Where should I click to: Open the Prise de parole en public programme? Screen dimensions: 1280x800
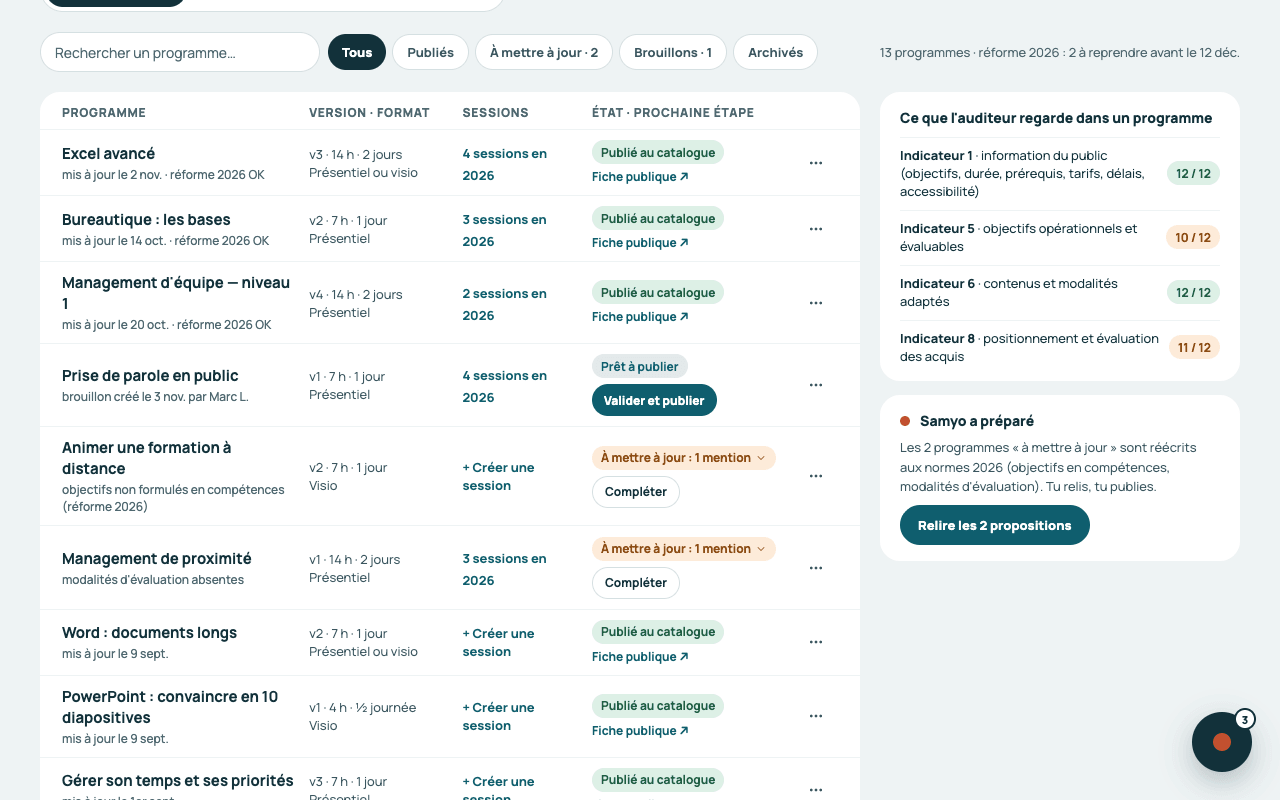pos(150,376)
